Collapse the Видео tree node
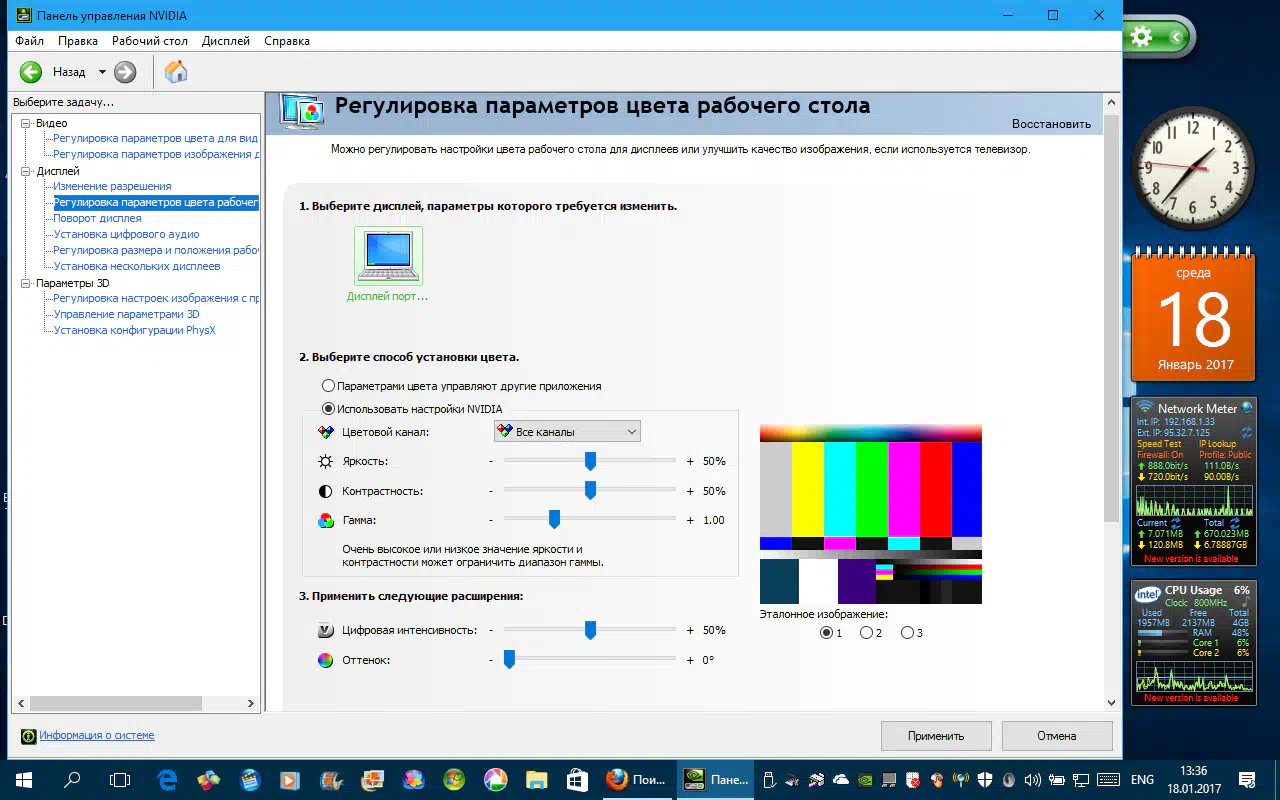Screen dimensions: 1280x800 [x=27, y=123]
